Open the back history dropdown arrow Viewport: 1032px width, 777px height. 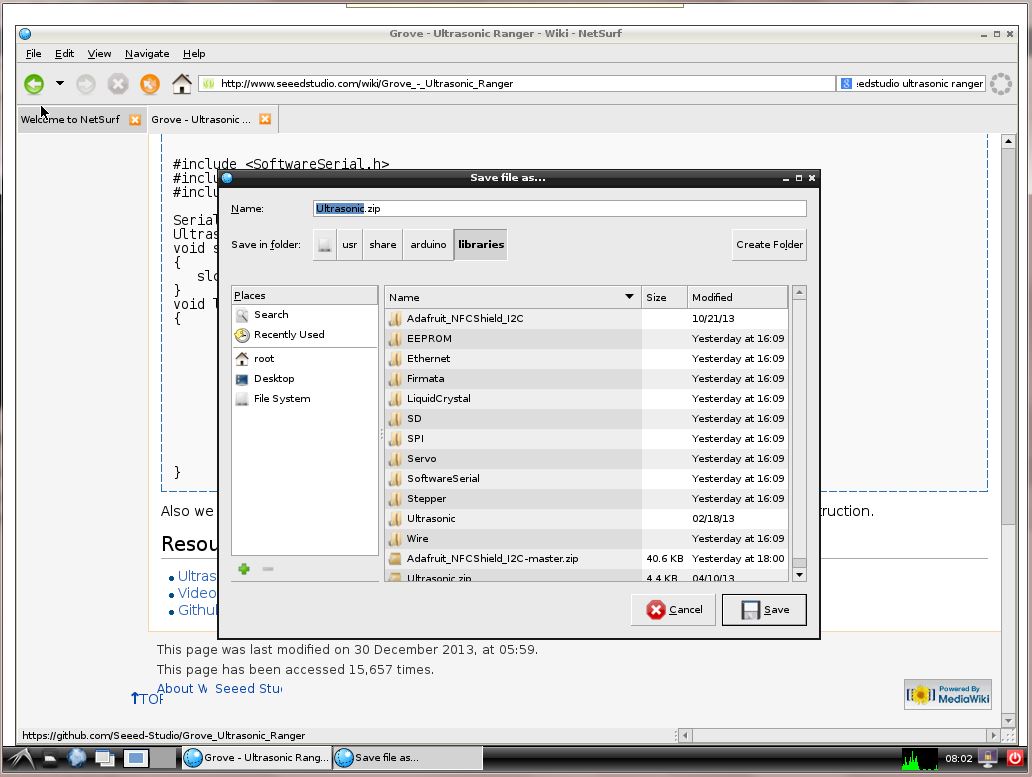pyautogui.click(x=60, y=83)
